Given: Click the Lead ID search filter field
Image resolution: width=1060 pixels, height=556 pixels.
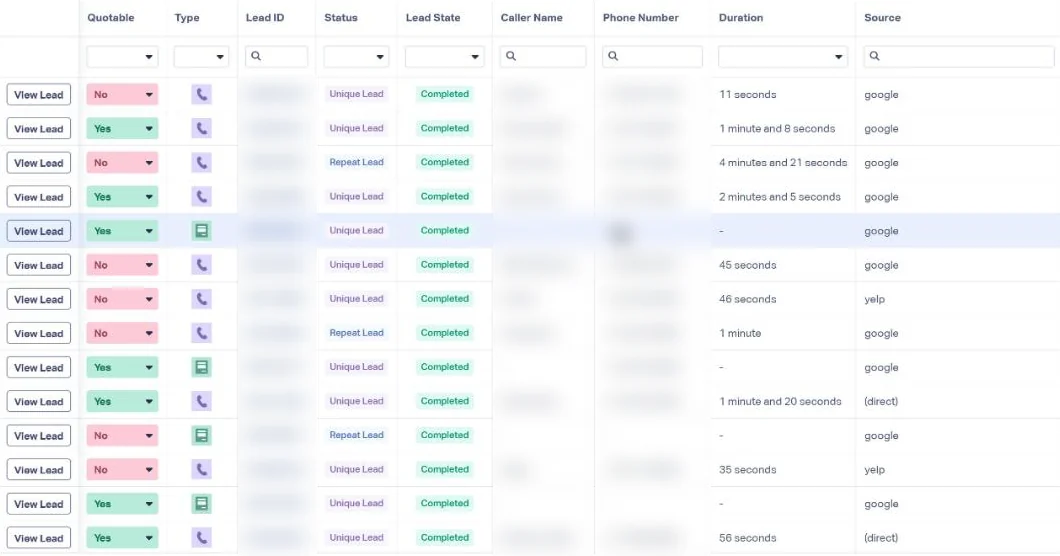Looking at the screenshot, I should 276,56.
